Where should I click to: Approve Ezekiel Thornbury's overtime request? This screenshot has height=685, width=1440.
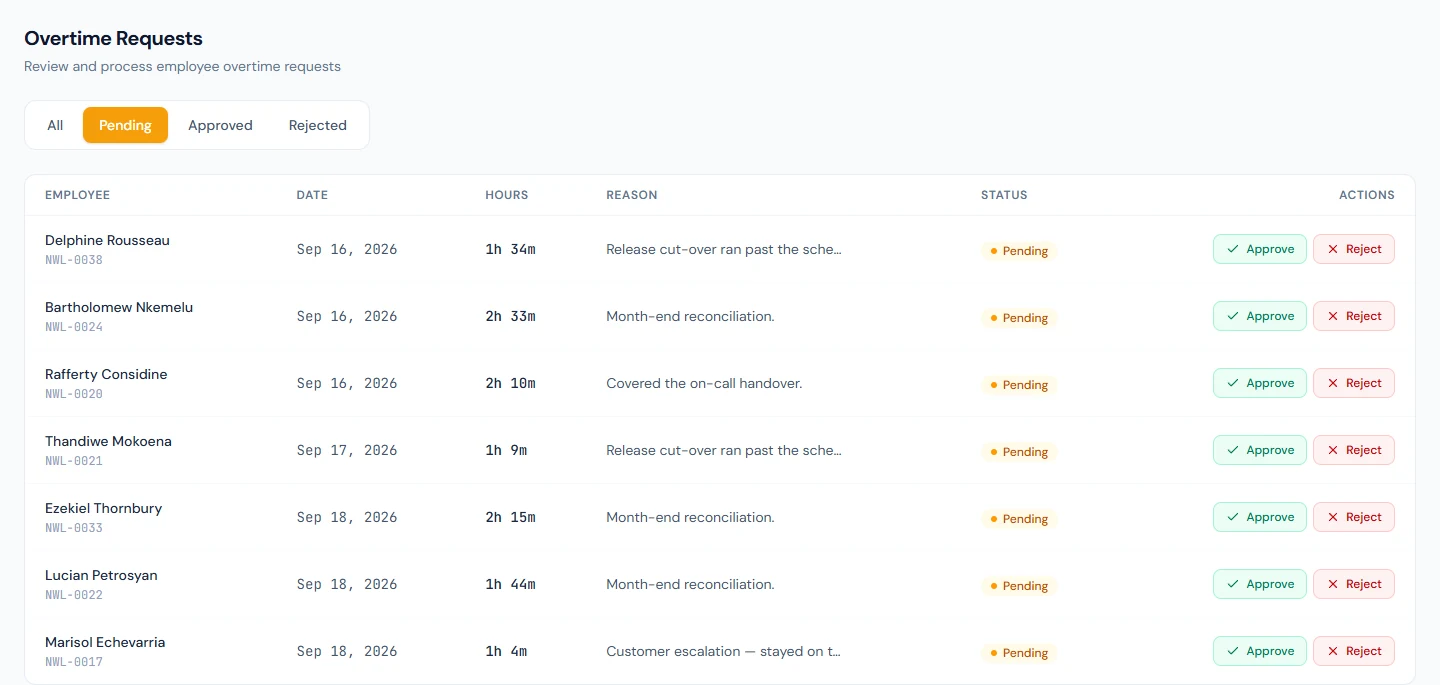[x=1260, y=517]
